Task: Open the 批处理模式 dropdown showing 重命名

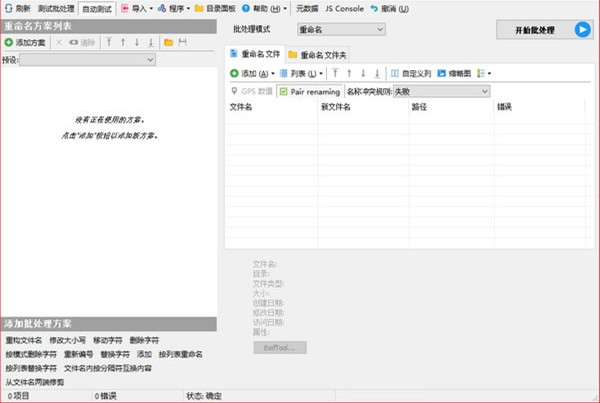Action: pos(340,30)
